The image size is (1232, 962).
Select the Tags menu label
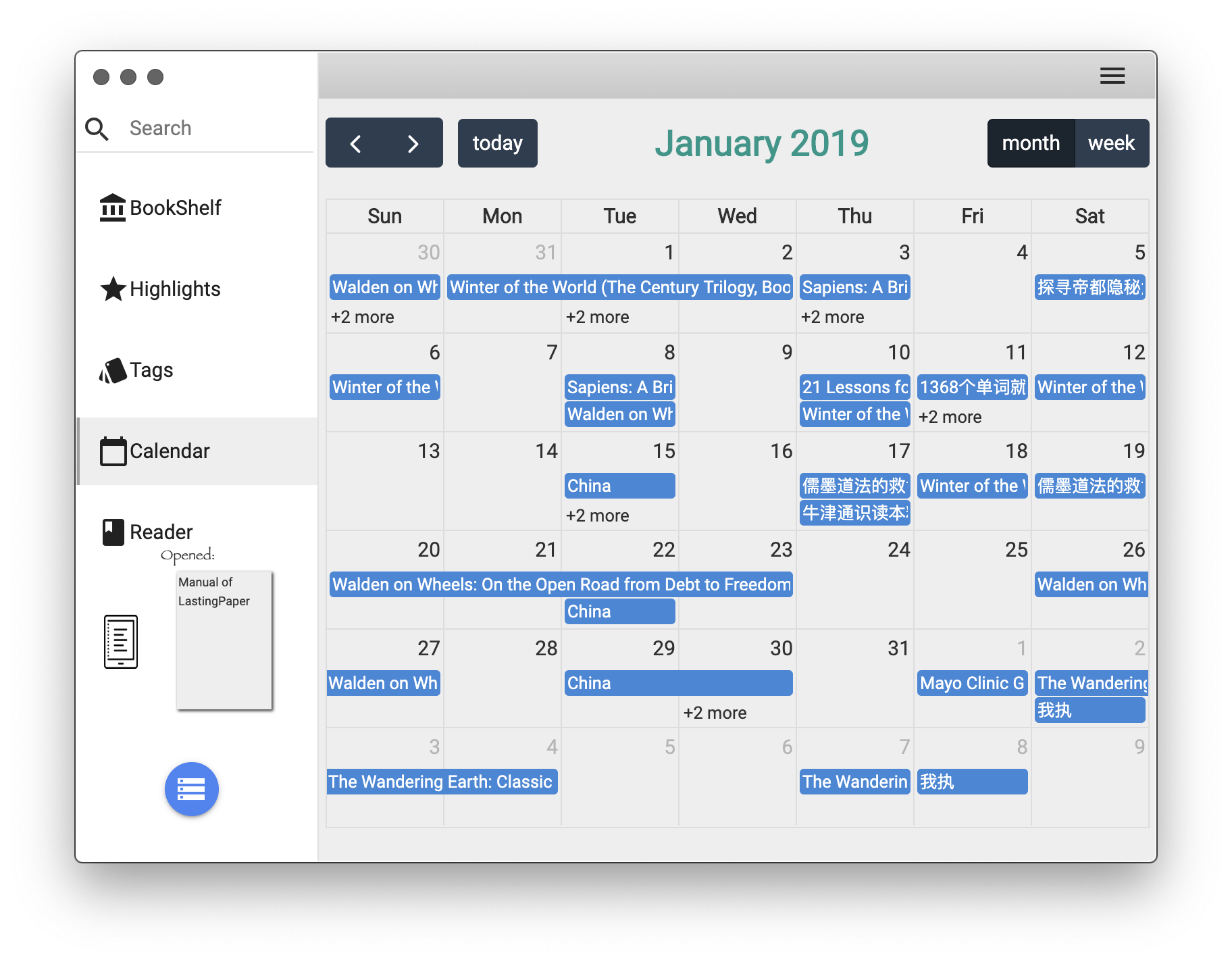(x=151, y=370)
